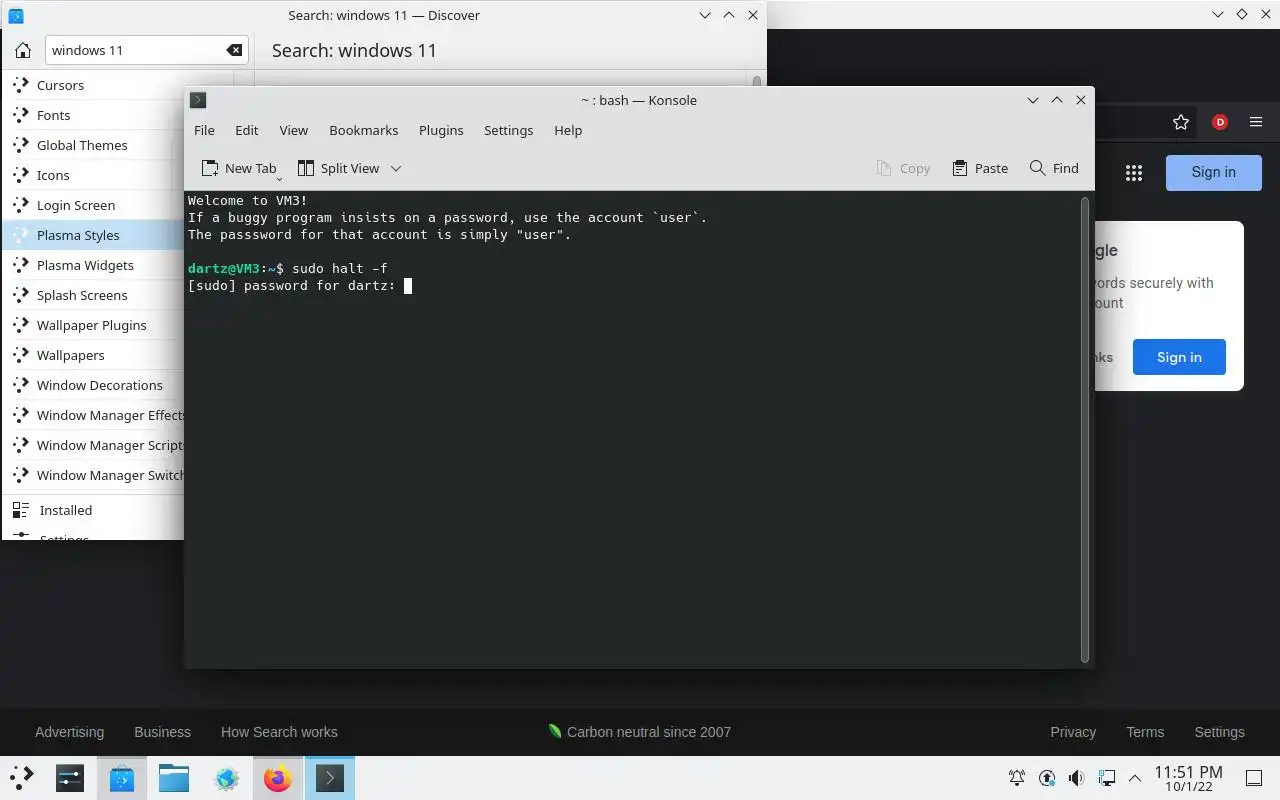1280x800 pixels.
Task: Clear the Discover search text
Action: pos(233,50)
